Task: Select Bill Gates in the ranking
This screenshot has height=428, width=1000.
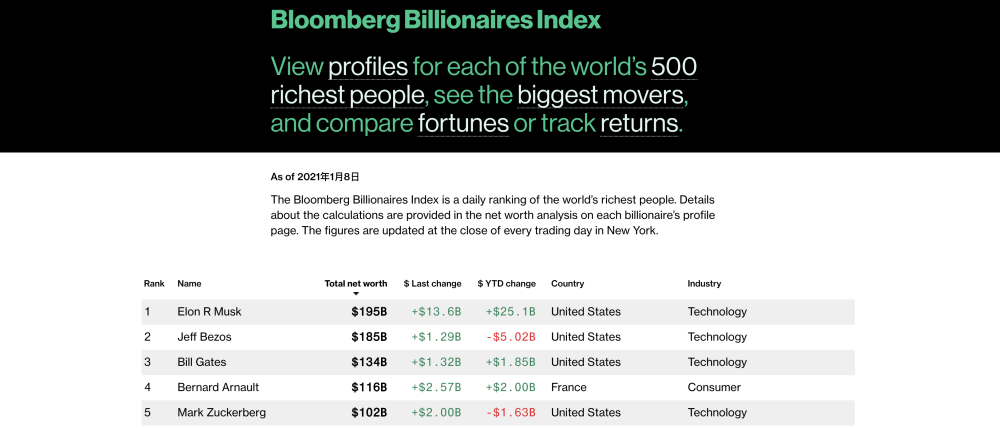Action: tap(202, 362)
